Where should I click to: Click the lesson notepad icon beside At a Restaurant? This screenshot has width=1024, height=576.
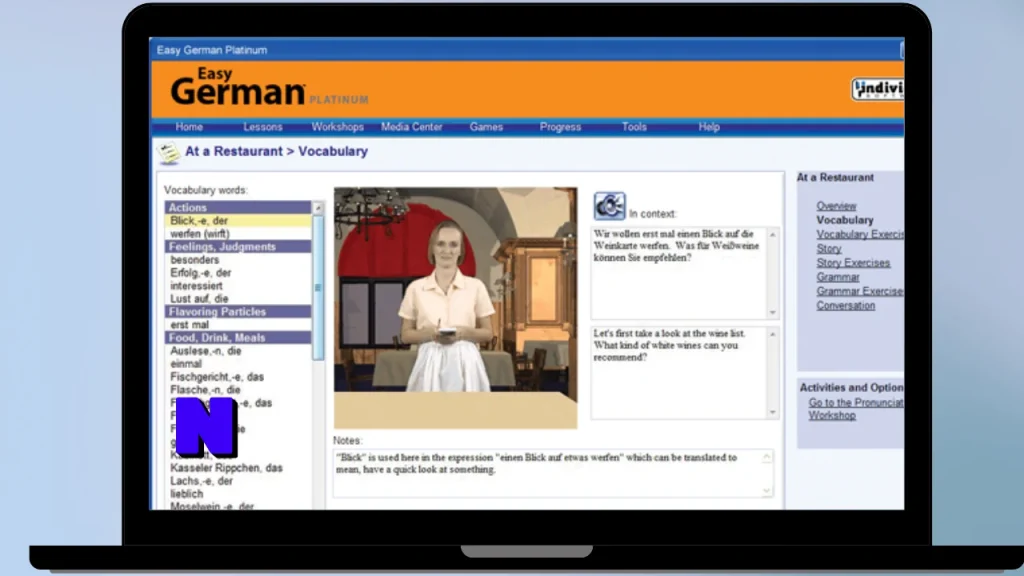(x=168, y=153)
